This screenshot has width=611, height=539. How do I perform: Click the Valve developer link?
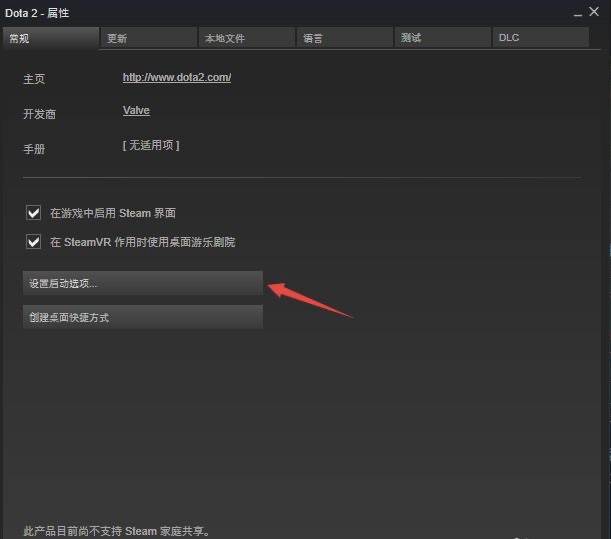tap(136, 110)
